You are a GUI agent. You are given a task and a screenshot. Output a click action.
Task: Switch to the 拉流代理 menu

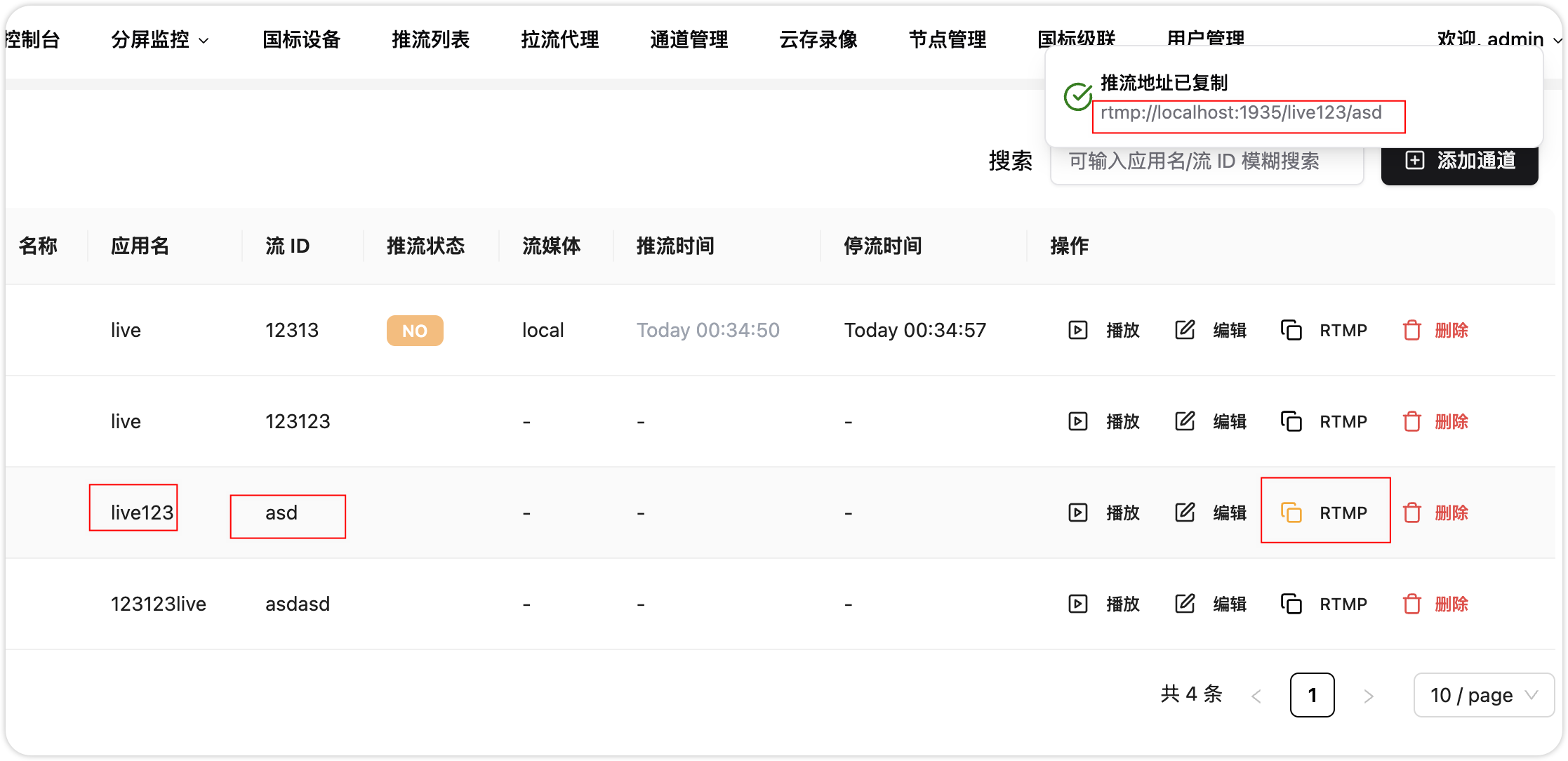pos(559,40)
